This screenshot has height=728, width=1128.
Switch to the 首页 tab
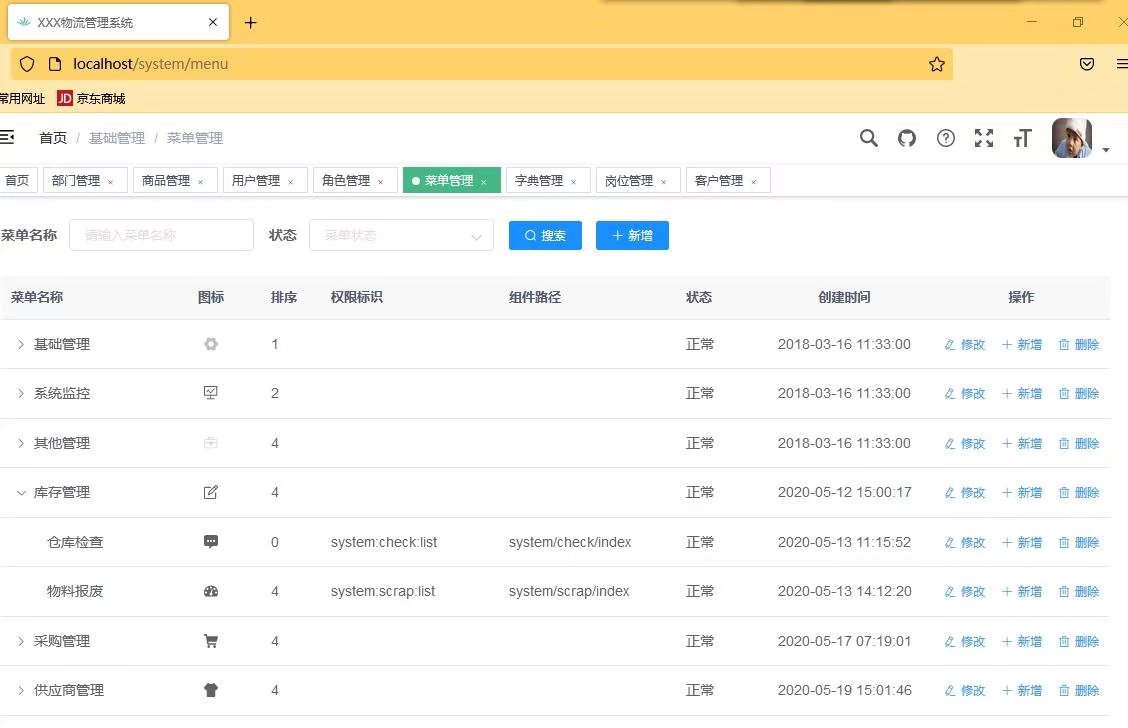[x=17, y=180]
